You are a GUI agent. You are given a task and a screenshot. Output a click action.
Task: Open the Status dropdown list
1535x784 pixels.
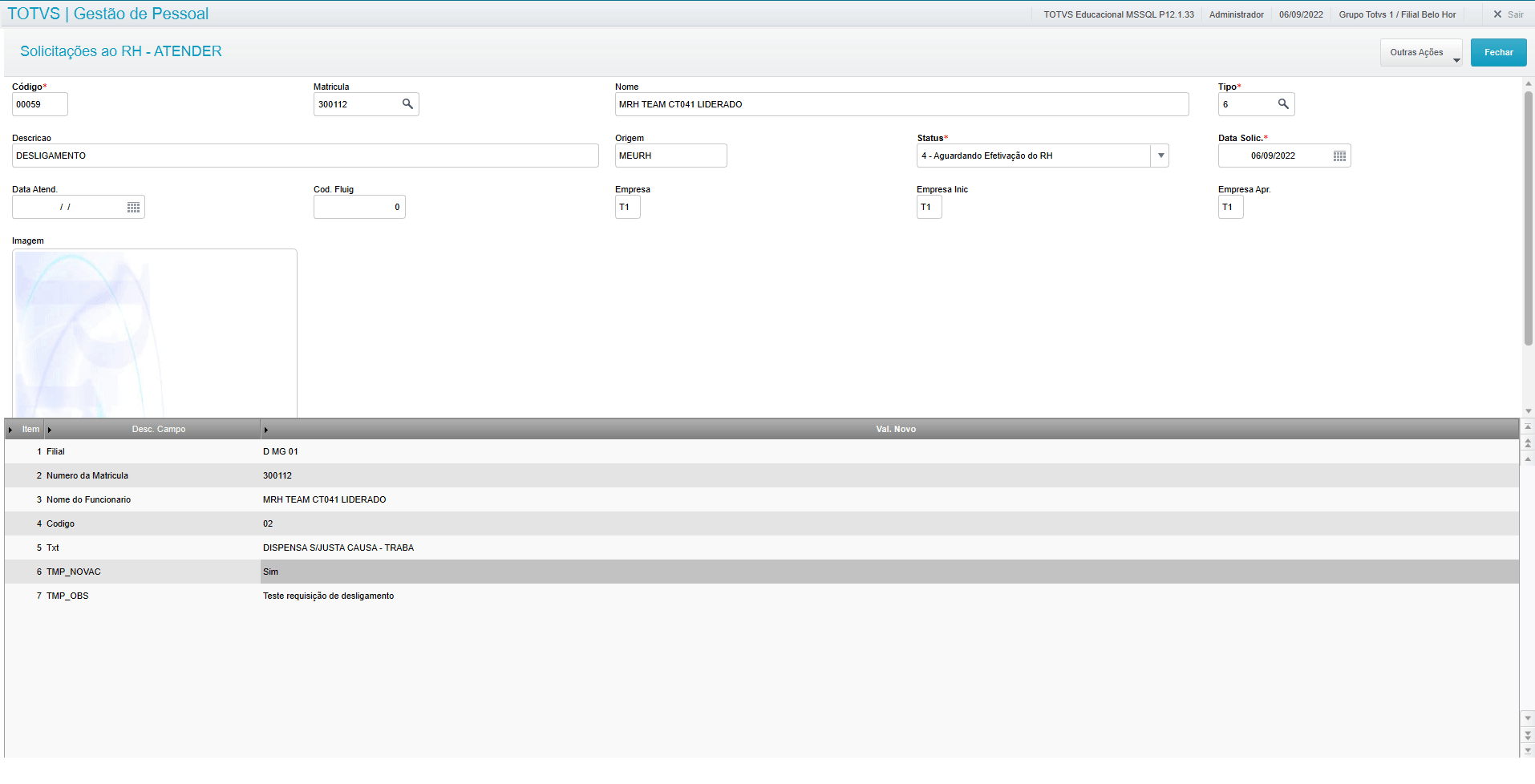click(1160, 156)
